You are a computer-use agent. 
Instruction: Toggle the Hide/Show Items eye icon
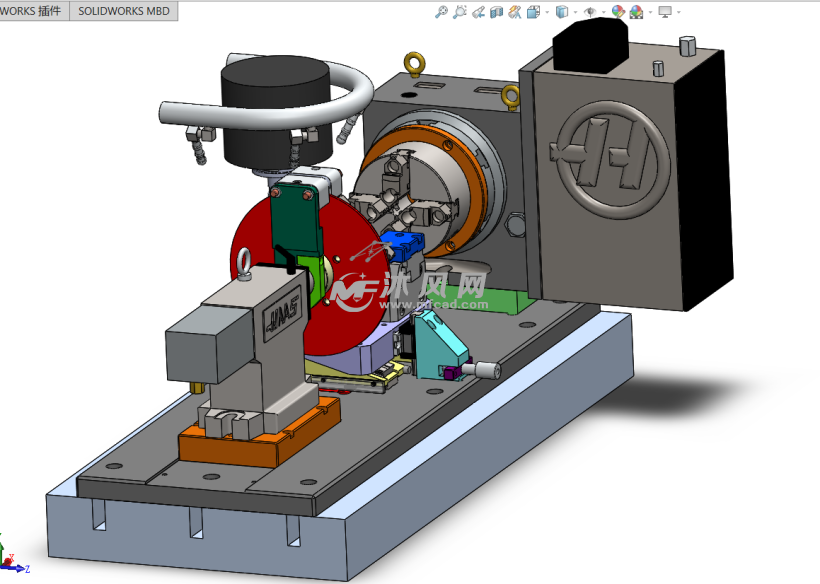tap(590, 12)
